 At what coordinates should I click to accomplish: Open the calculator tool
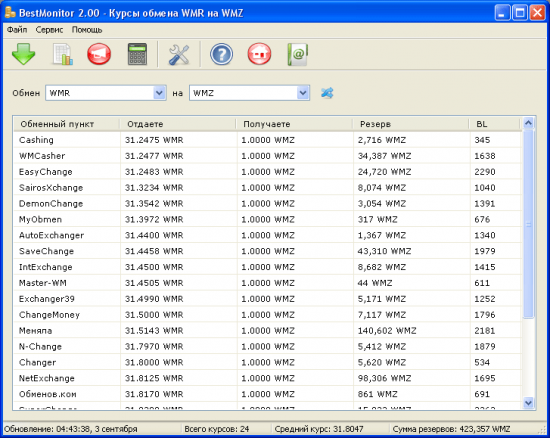pyautogui.click(x=138, y=54)
